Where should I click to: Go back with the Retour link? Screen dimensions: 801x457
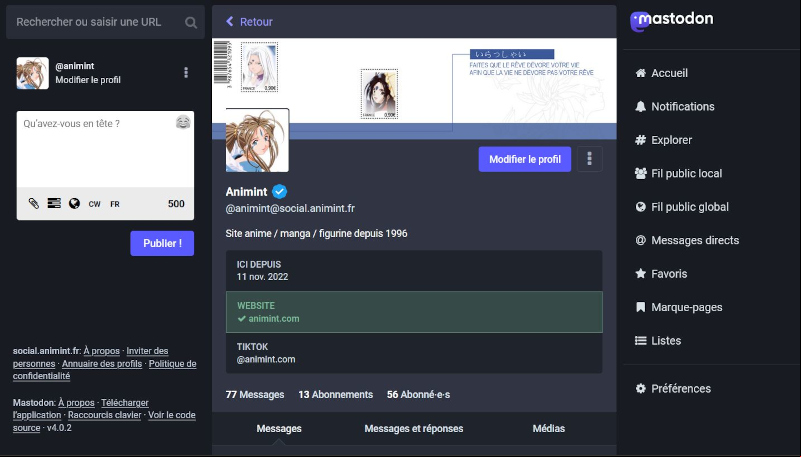[249, 22]
